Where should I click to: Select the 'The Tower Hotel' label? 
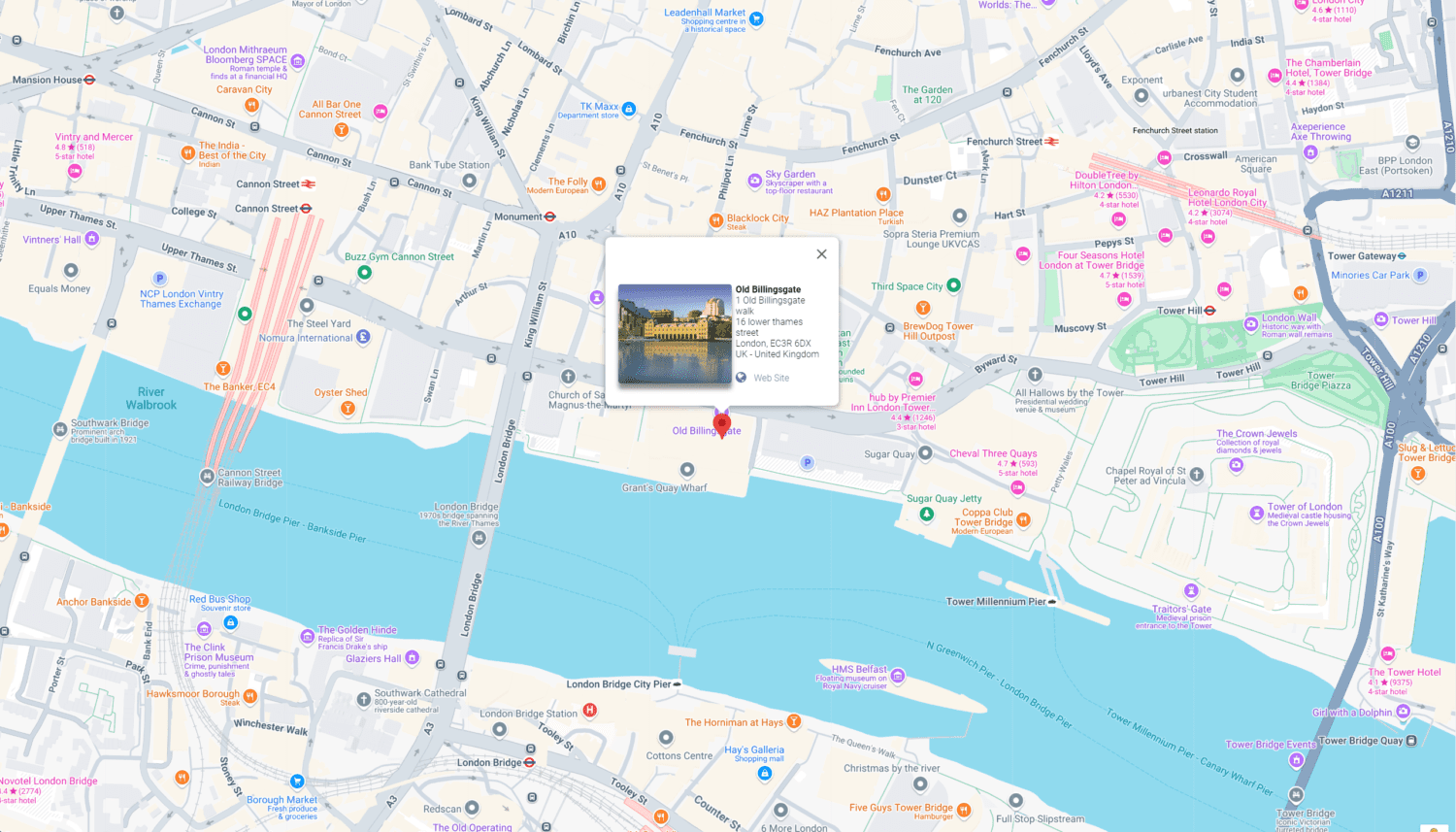[1405, 672]
